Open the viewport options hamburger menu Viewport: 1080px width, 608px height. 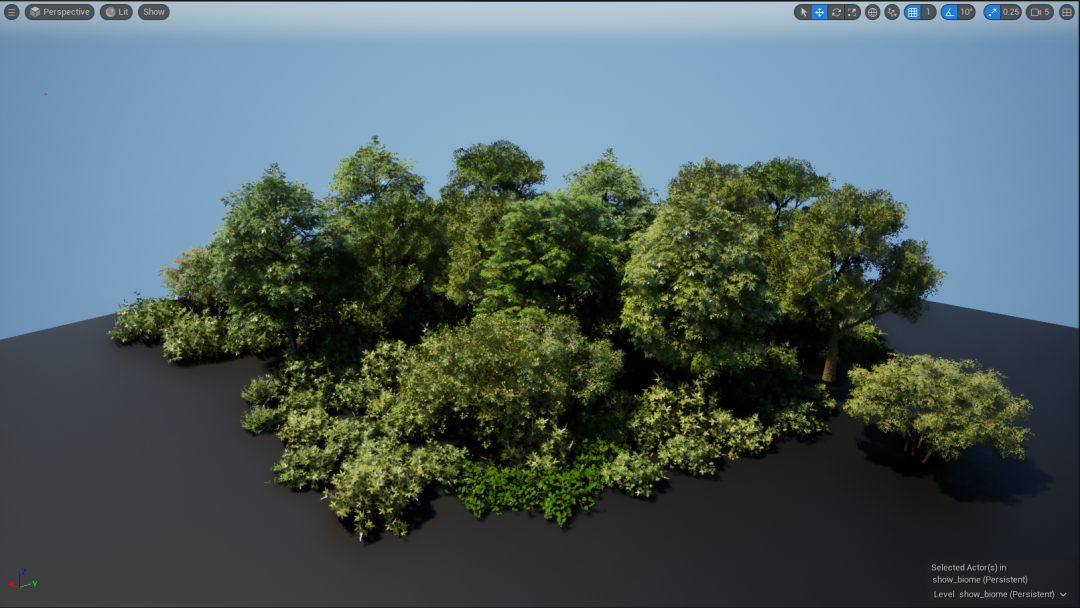12,12
